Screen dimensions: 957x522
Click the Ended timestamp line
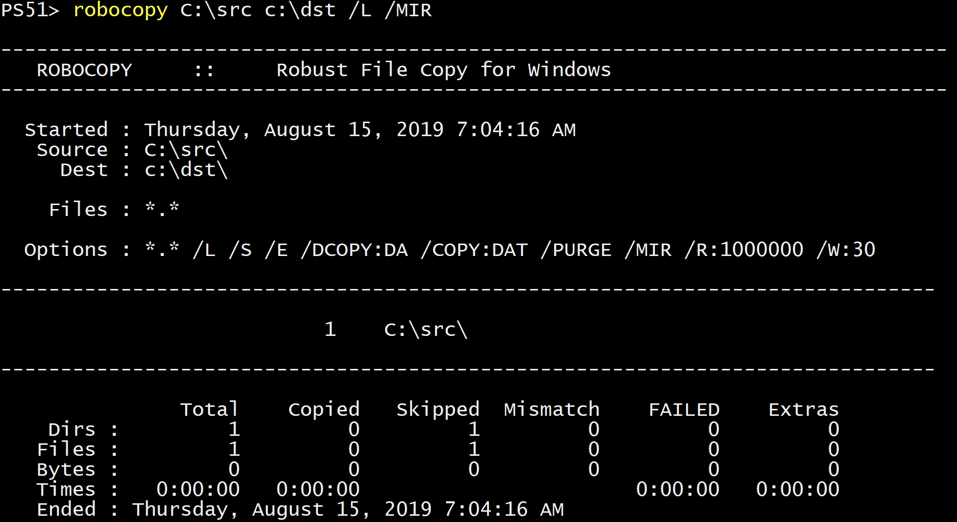300,509
